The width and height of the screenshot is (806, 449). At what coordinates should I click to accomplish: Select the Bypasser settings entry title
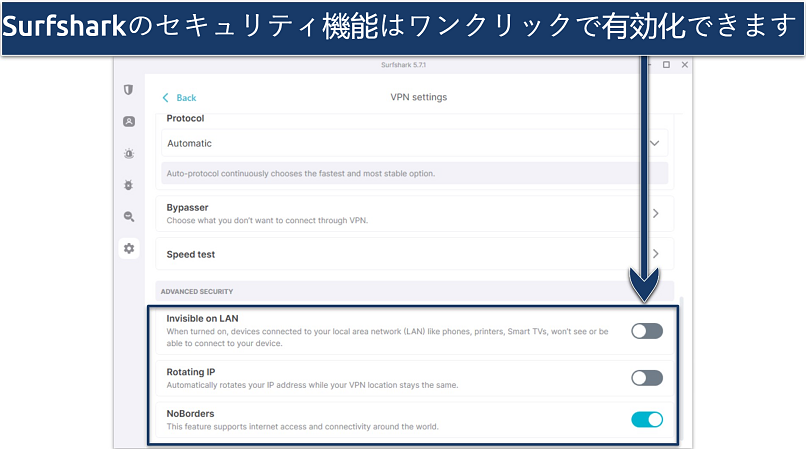pyautogui.click(x=188, y=207)
